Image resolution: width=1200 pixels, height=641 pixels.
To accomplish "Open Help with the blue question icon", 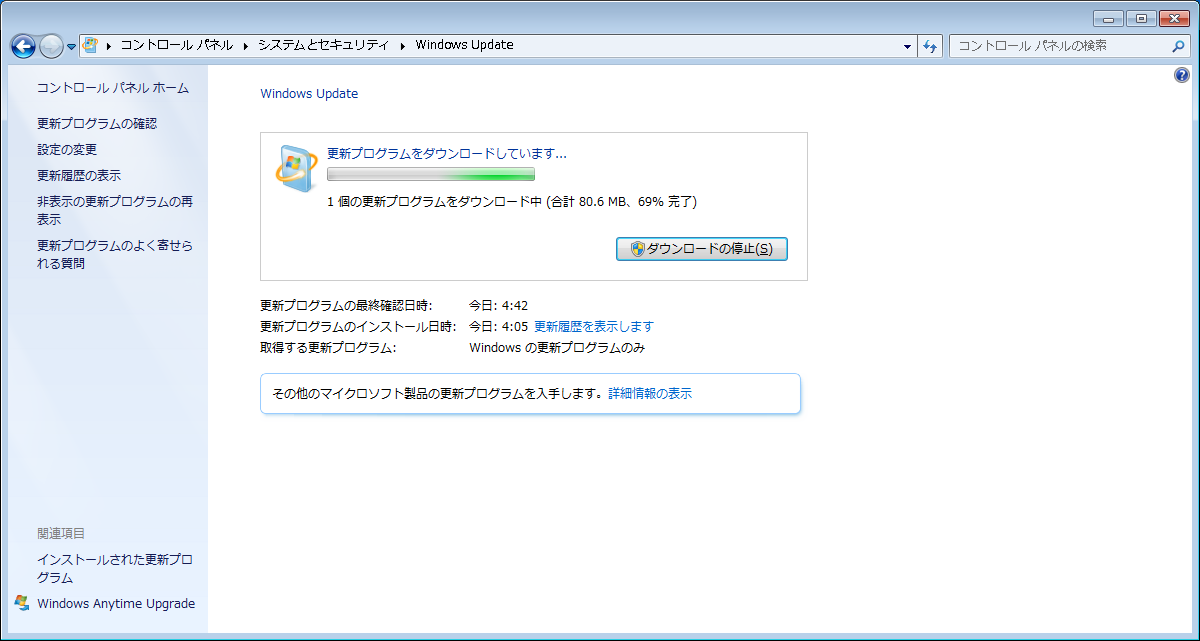I will click(x=1182, y=75).
